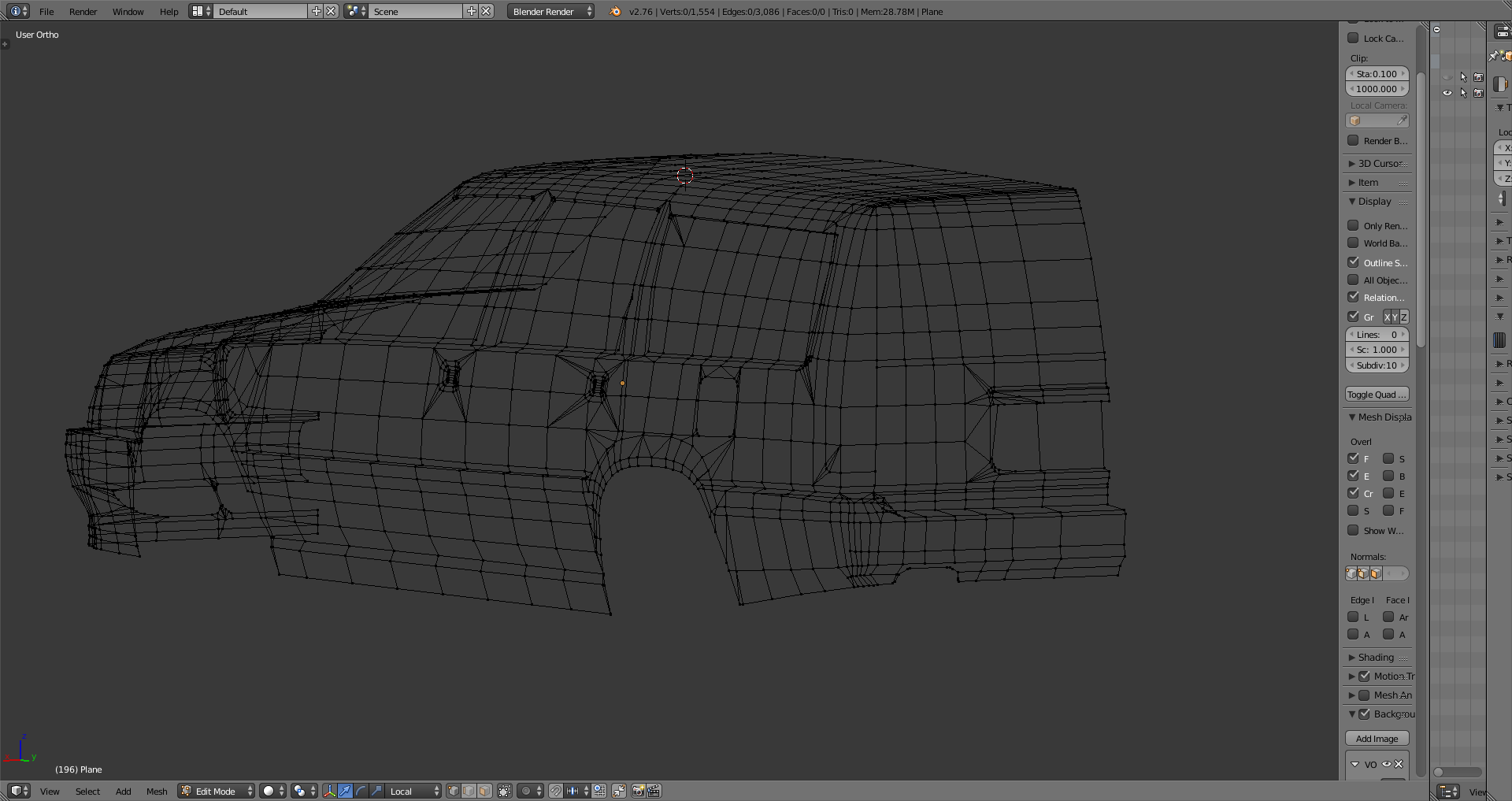Screen dimensions: 1512x801
Task: Open the Mesh menu in 3D view header
Action: (x=157, y=792)
